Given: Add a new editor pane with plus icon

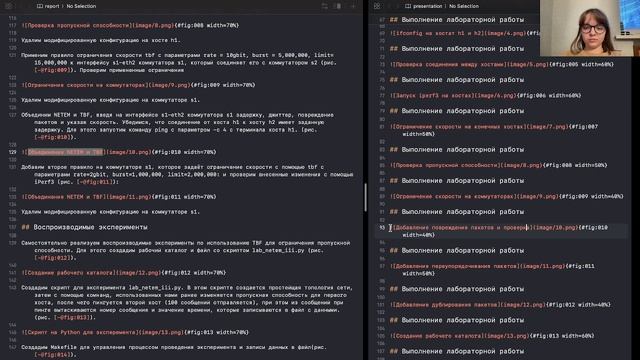Looking at the screenshot, I should [353, 6].
